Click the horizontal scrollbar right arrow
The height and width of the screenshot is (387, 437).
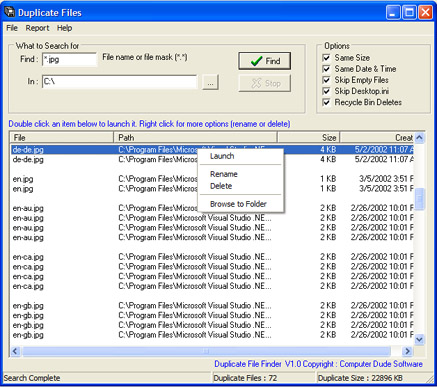pos(407,351)
